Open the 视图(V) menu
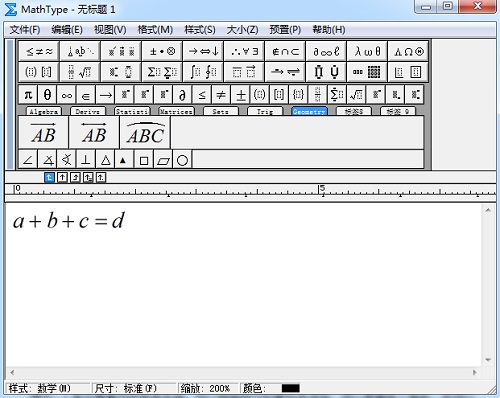This screenshot has height=398, width=500. tap(110, 30)
